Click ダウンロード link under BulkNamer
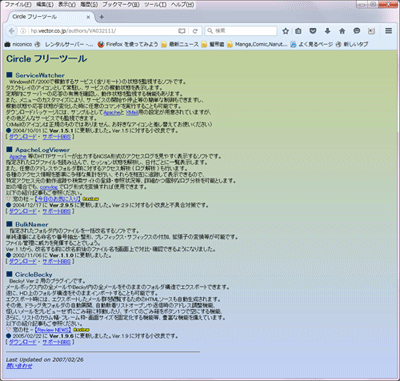Image resolution: width=400 pixels, height=381 pixels. coord(23,261)
